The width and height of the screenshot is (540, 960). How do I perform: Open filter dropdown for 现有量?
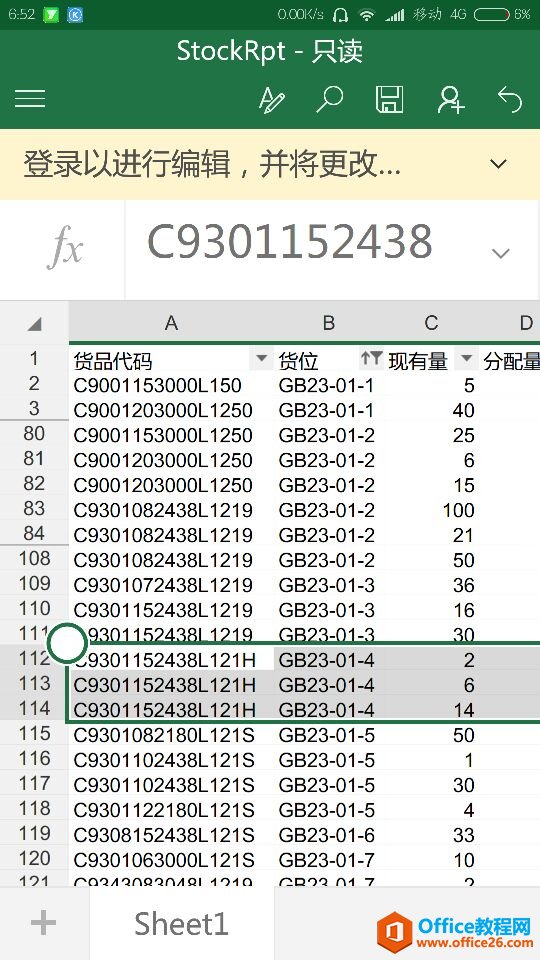point(468,359)
